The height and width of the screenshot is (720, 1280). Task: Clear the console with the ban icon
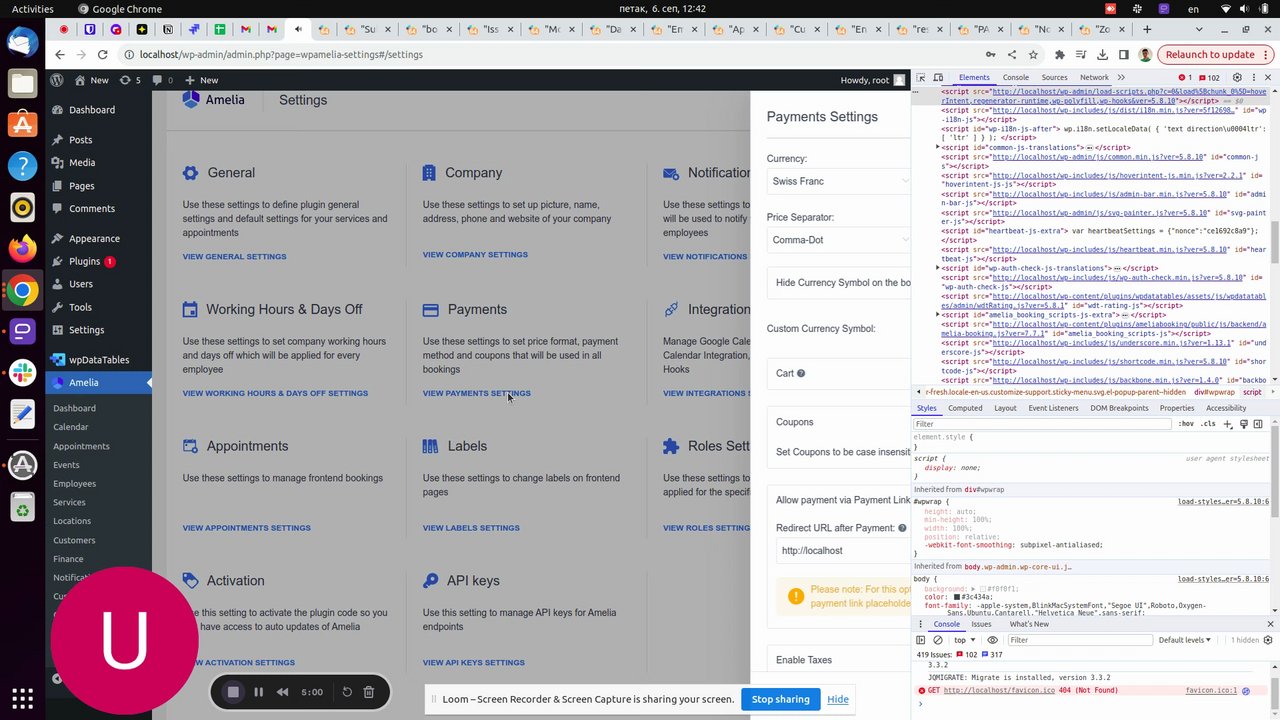938,640
